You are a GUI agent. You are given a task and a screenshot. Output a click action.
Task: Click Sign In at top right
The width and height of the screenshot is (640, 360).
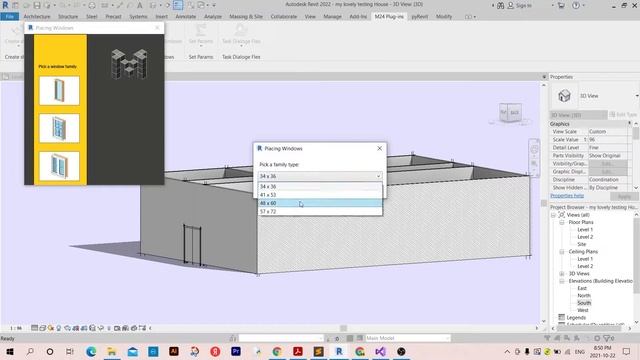pos(520,6)
